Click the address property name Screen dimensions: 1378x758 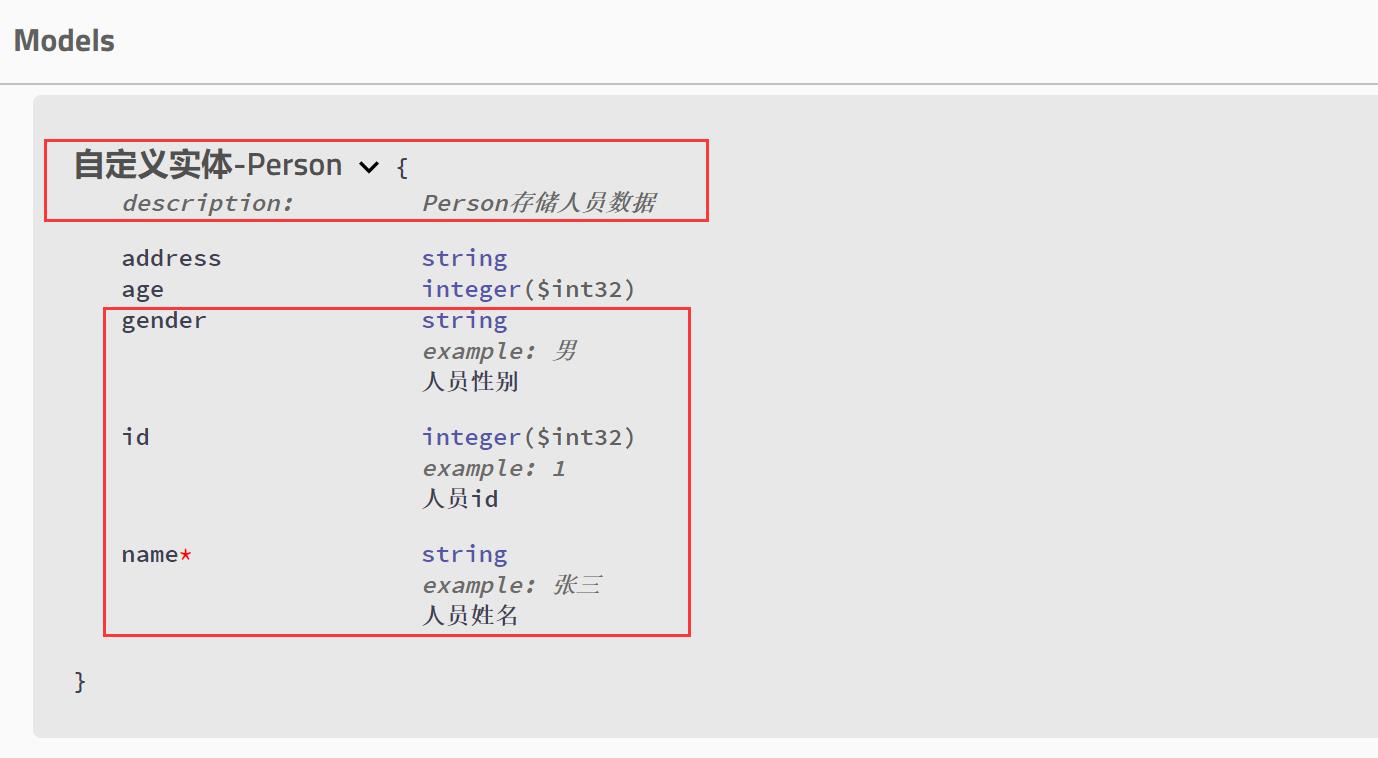tap(171, 258)
